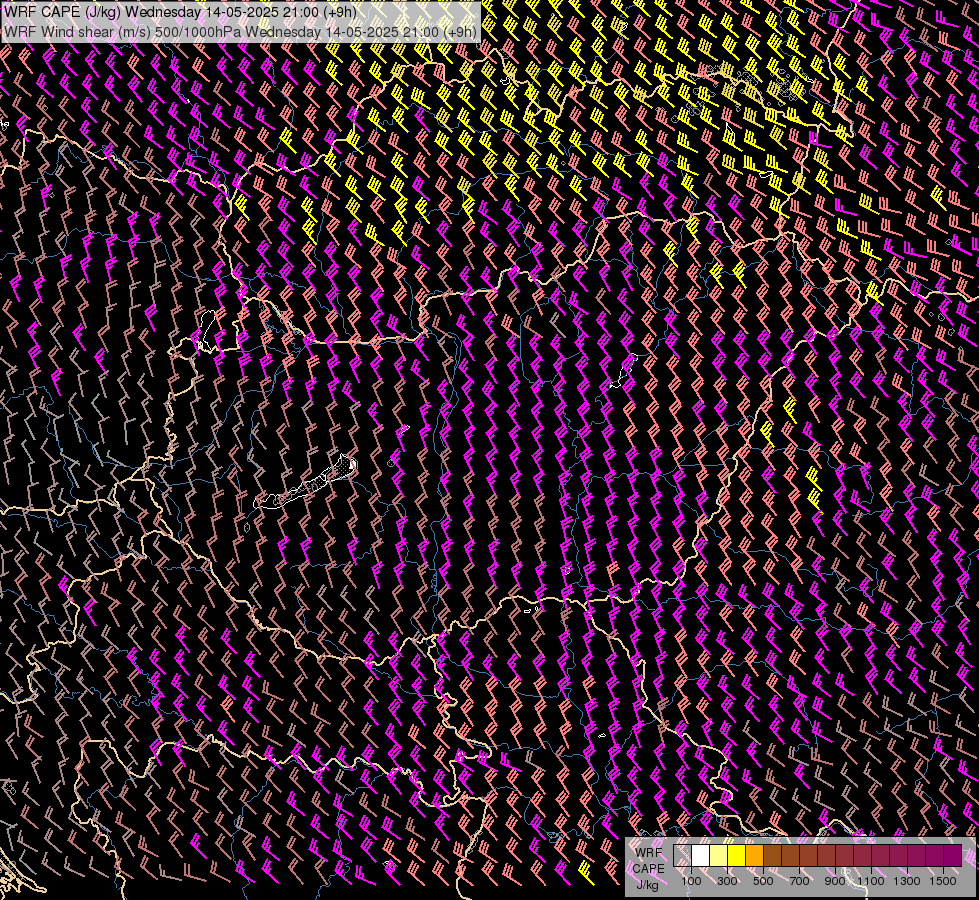The width and height of the screenshot is (979, 900).
Task: Select the pale yellow CAPE legend swatch
Action: [x=719, y=856]
